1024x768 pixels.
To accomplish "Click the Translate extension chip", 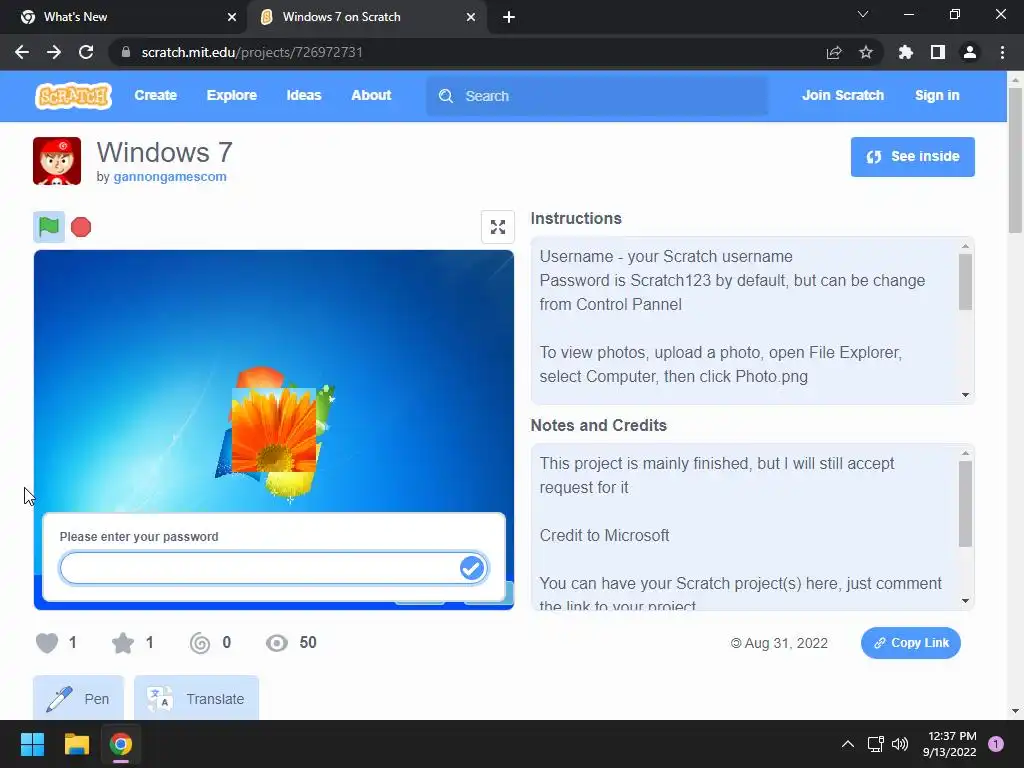I will coord(197,698).
